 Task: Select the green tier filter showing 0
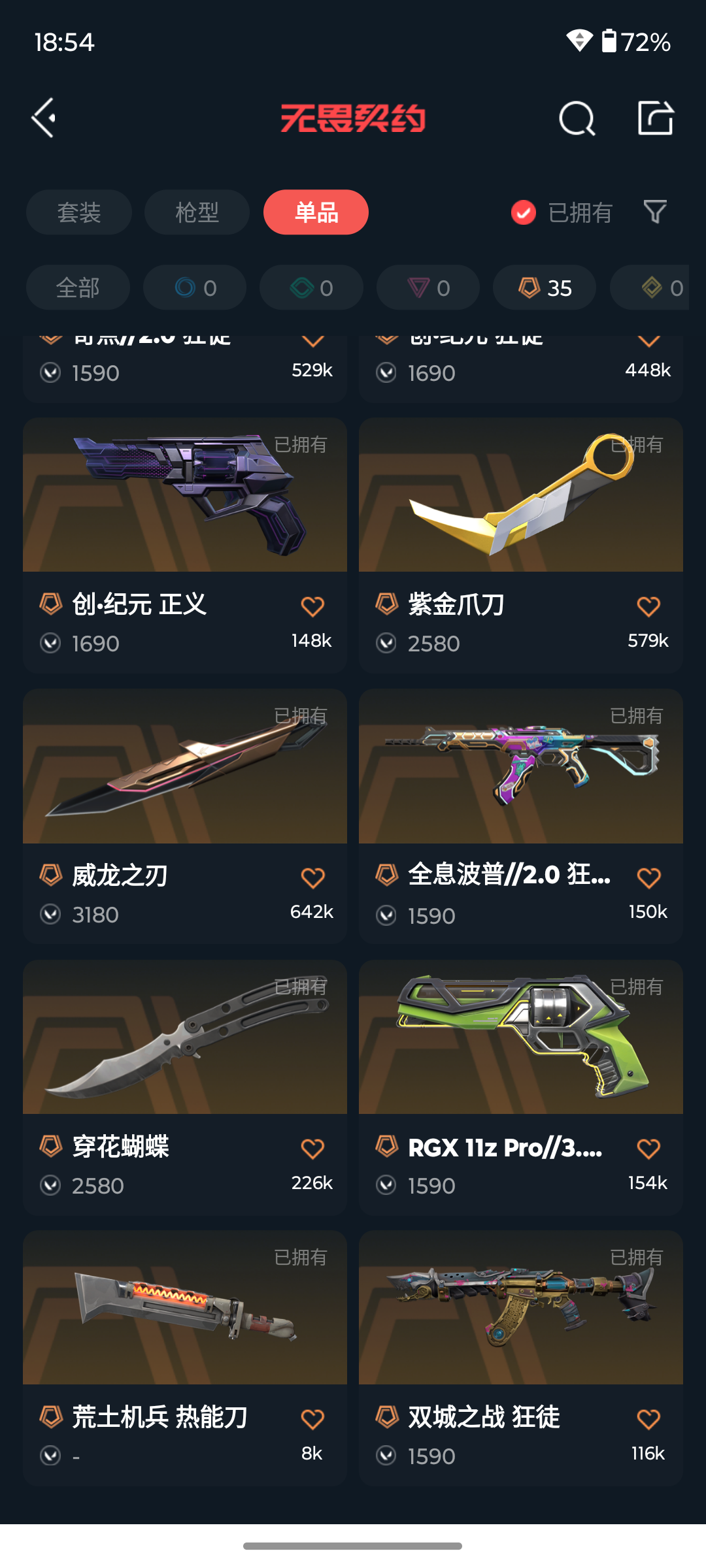coord(311,287)
